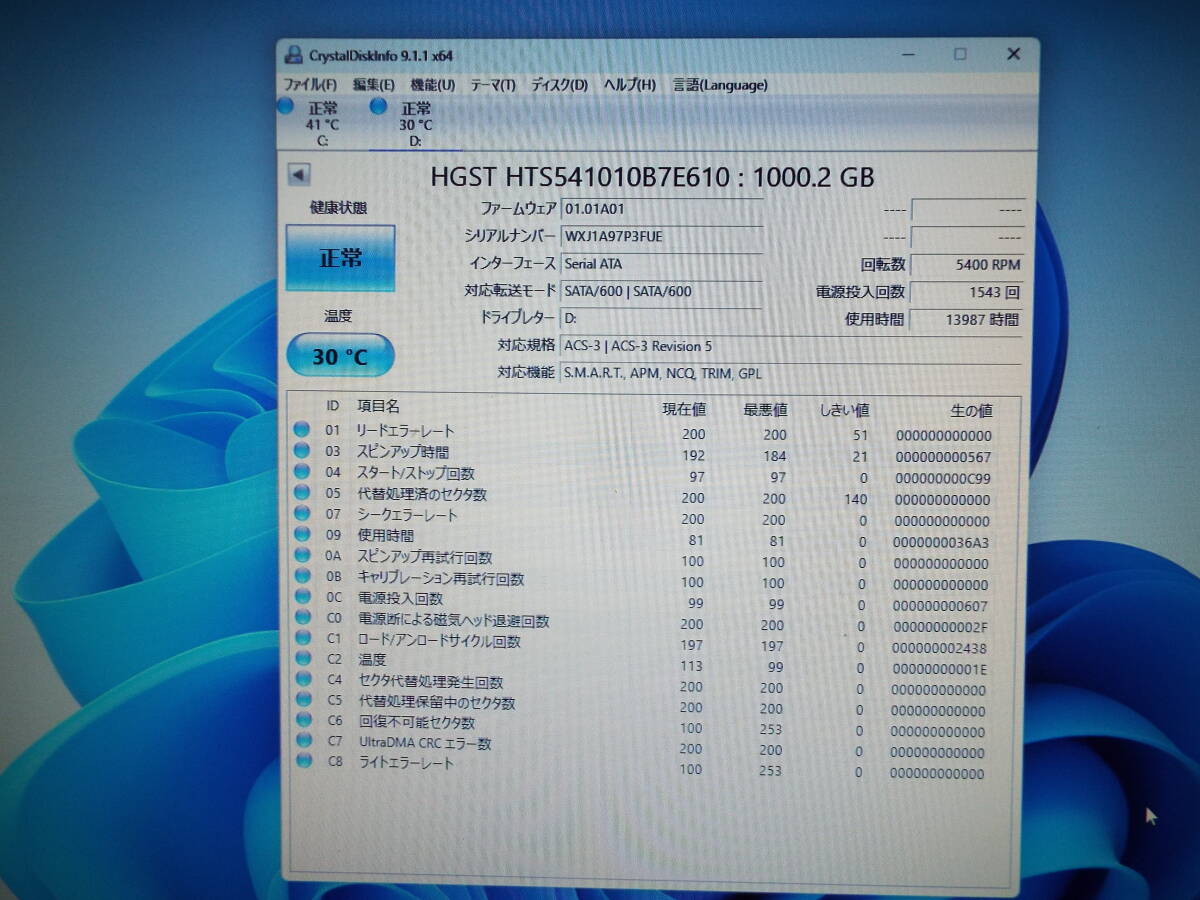The image size is (1200, 900).
Task: Click the 正常 health status button
Action: coord(340,258)
